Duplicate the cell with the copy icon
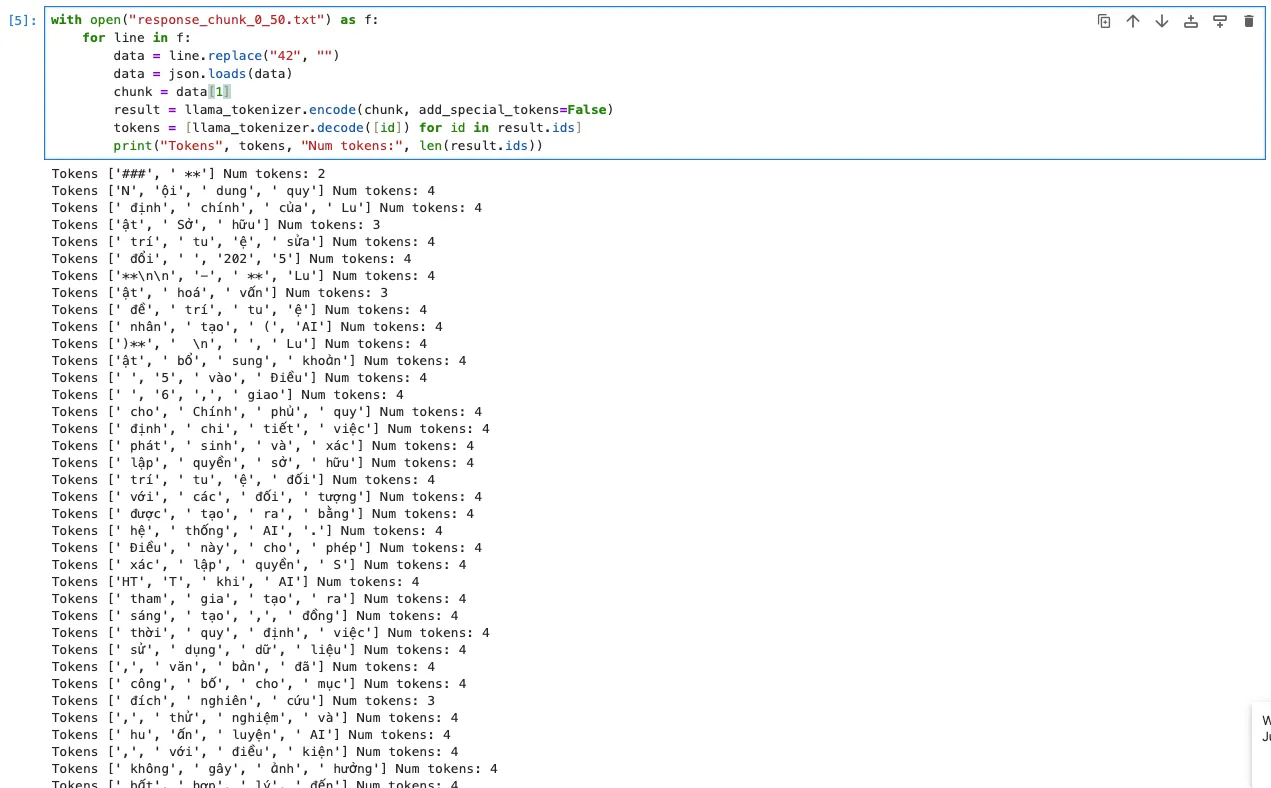Viewport: 1271px width, 788px height. [x=1104, y=21]
